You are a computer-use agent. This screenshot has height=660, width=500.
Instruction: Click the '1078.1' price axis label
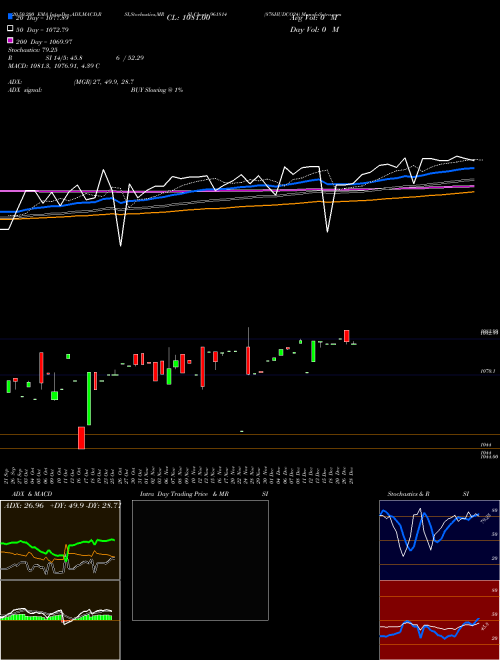[x=488, y=371]
